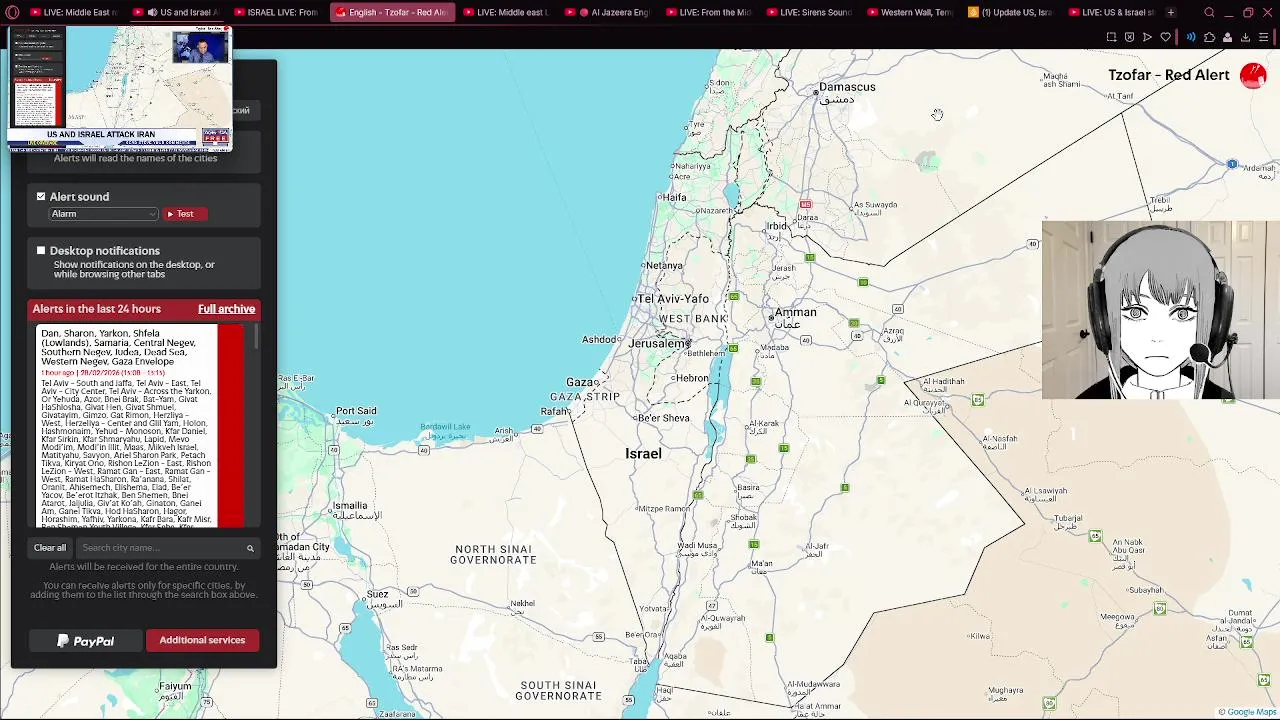Viewport: 1280px width, 720px height.
Task: Click the Port Said label on the map
Action: (356, 411)
